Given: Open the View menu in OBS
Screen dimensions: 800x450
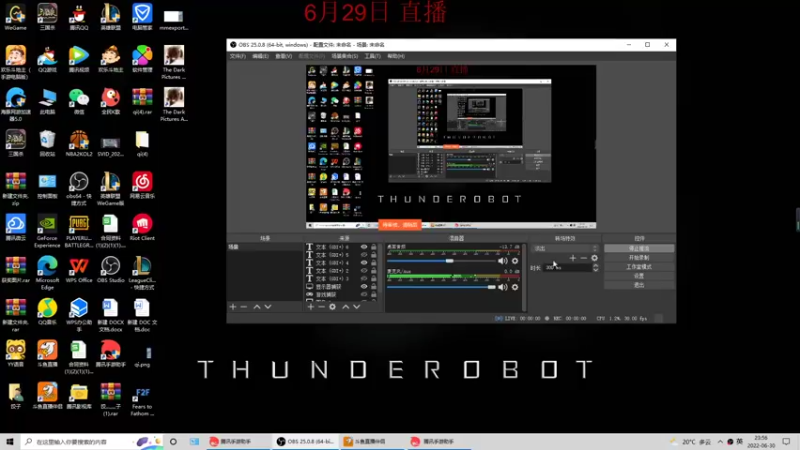Looking at the screenshot, I should point(284,56).
